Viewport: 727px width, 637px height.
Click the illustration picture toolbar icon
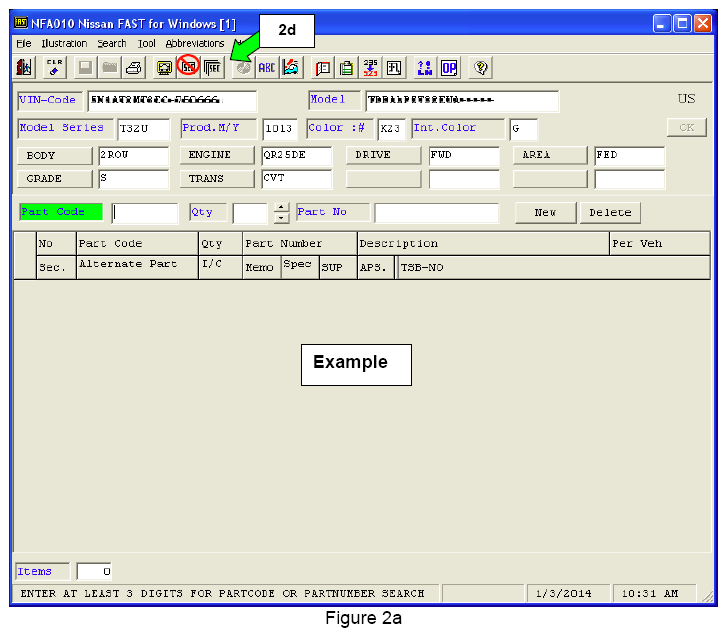tap(290, 67)
